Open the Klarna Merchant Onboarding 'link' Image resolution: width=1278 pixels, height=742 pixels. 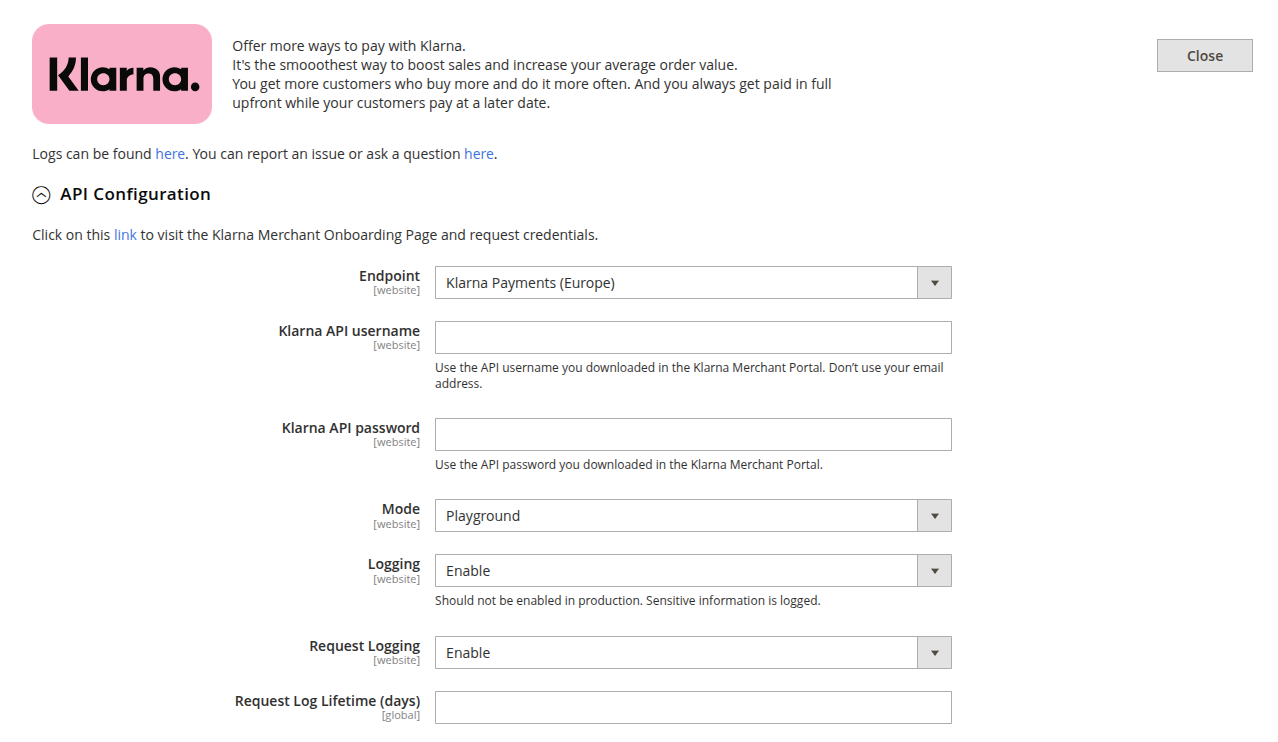[x=125, y=235]
